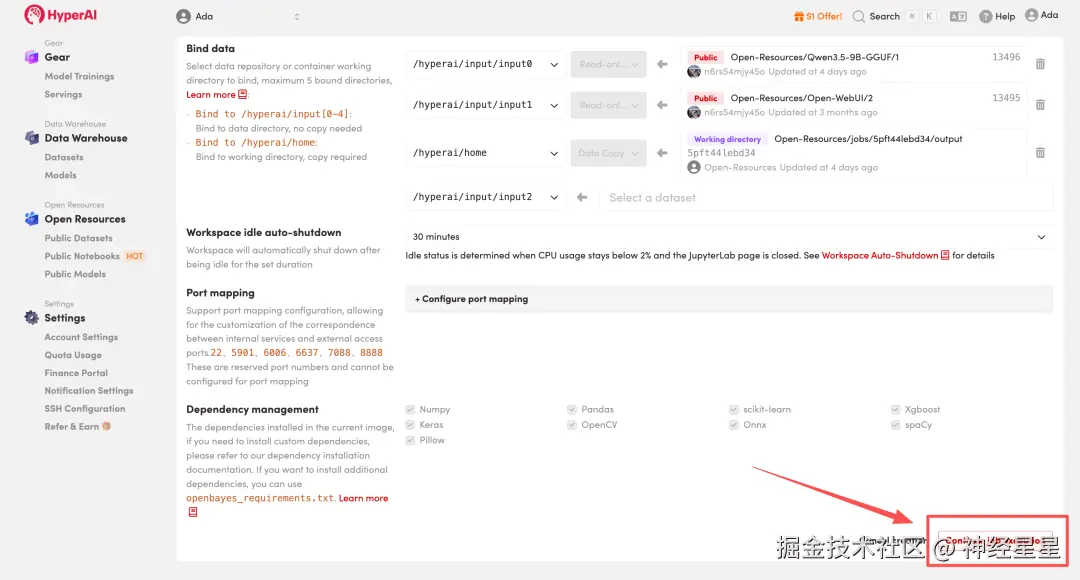Open Public Models in sidebar
Image resolution: width=1080 pixels, height=580 pixels.
tap(75, 274)
